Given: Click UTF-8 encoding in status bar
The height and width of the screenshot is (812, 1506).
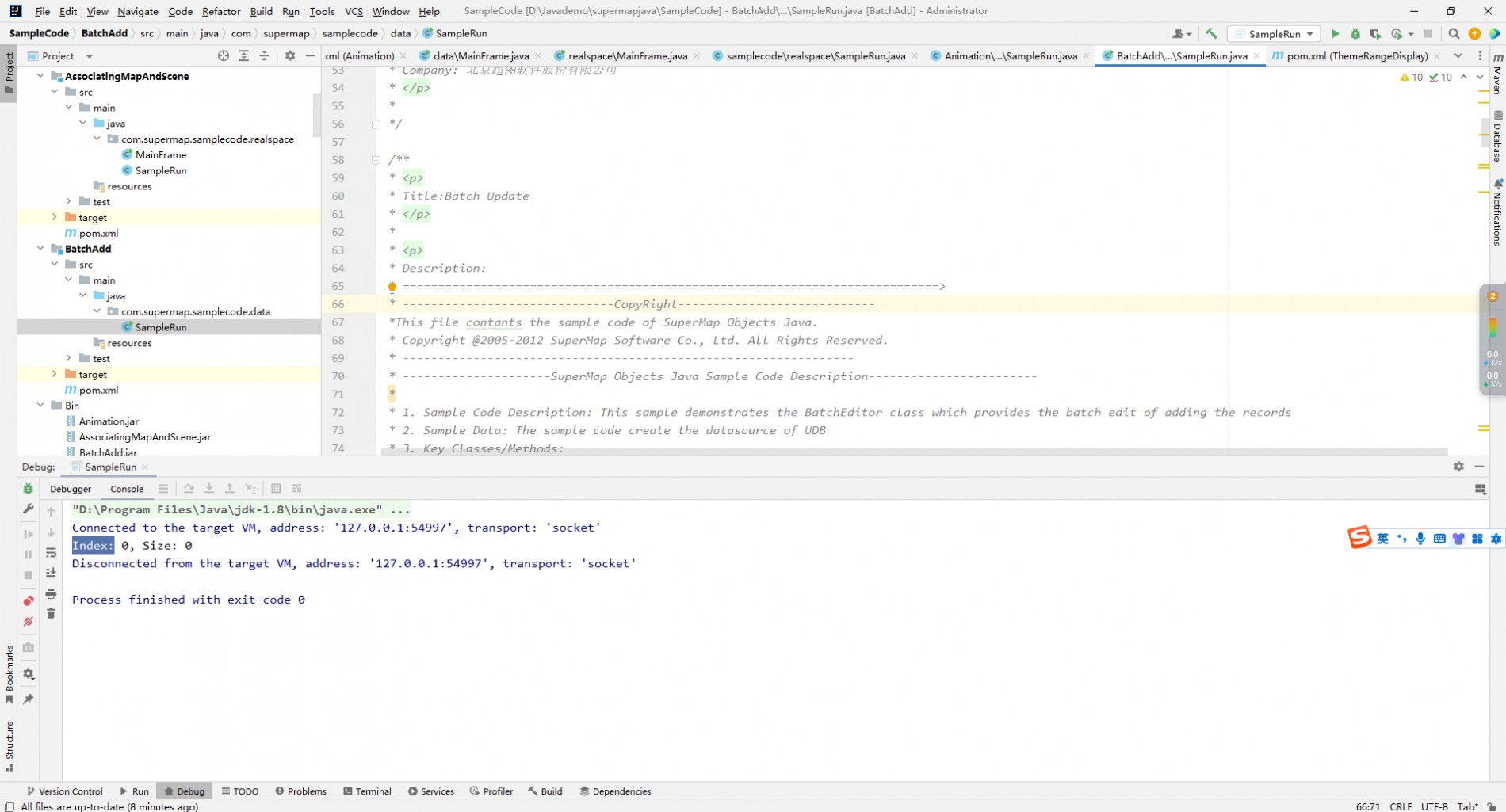Looking at the screenshot, I should 1435,806.
